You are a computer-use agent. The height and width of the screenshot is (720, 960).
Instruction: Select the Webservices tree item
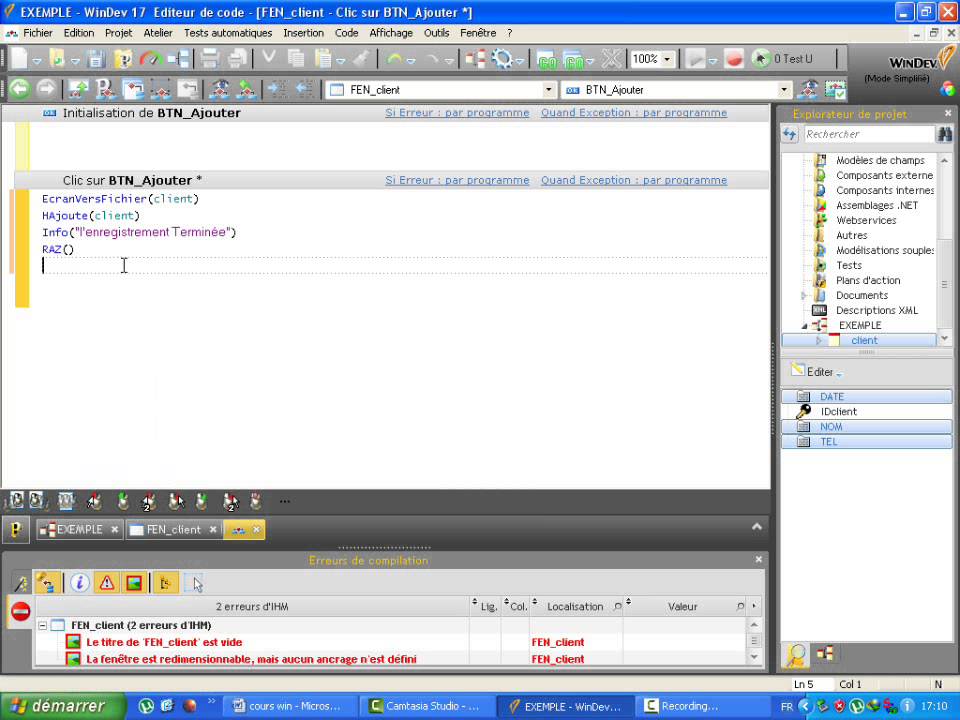(x=866, y=220)
